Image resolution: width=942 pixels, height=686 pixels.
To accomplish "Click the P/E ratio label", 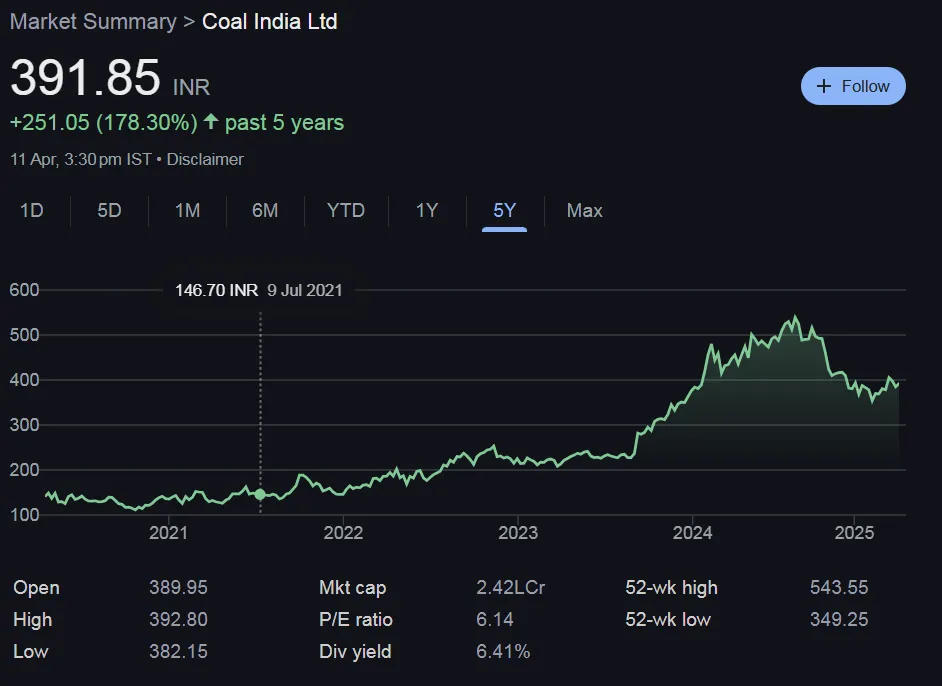I will pos(356,619).
